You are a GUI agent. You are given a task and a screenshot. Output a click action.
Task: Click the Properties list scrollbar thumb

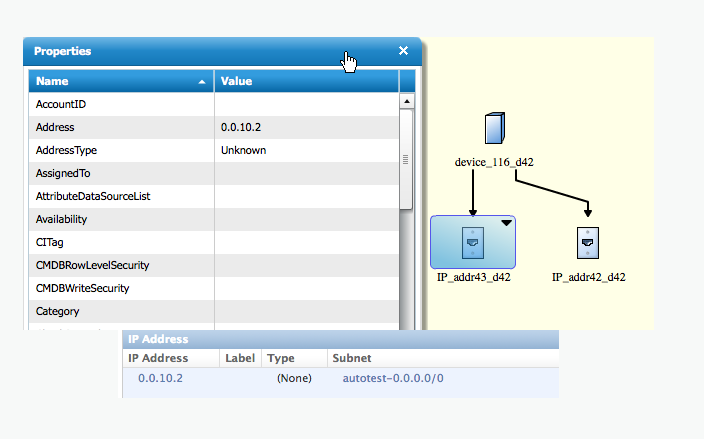[x=406, y=159]
